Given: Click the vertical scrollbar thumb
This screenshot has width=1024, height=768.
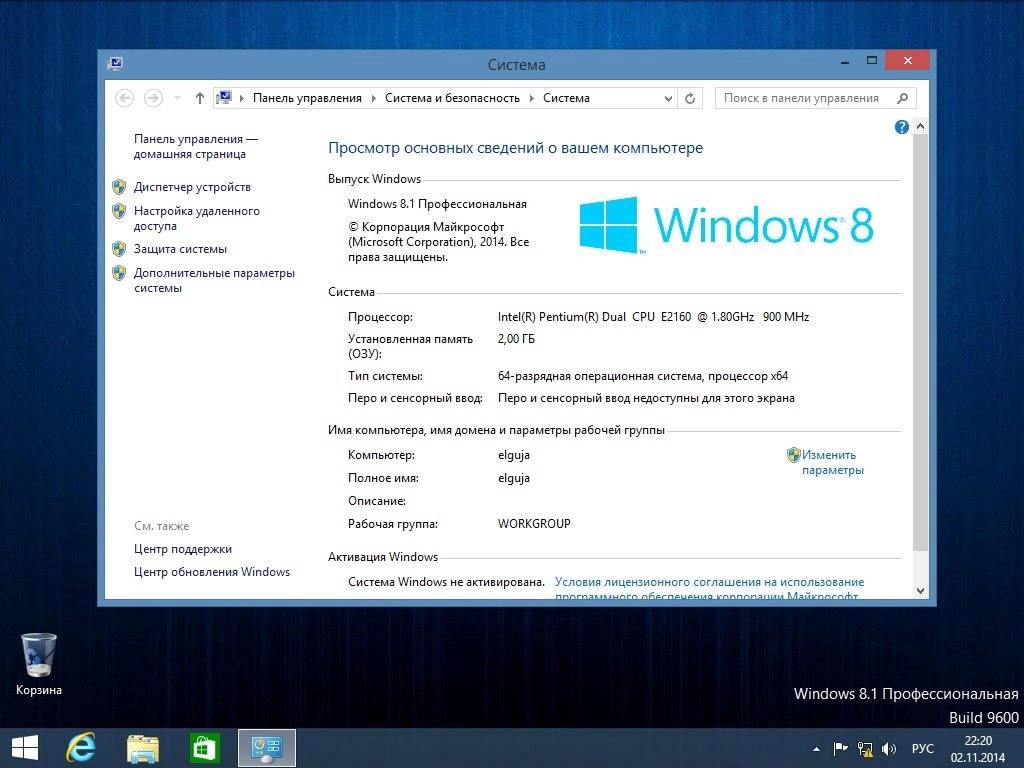Looking at the screenshot, I should (x=920, y=342).
